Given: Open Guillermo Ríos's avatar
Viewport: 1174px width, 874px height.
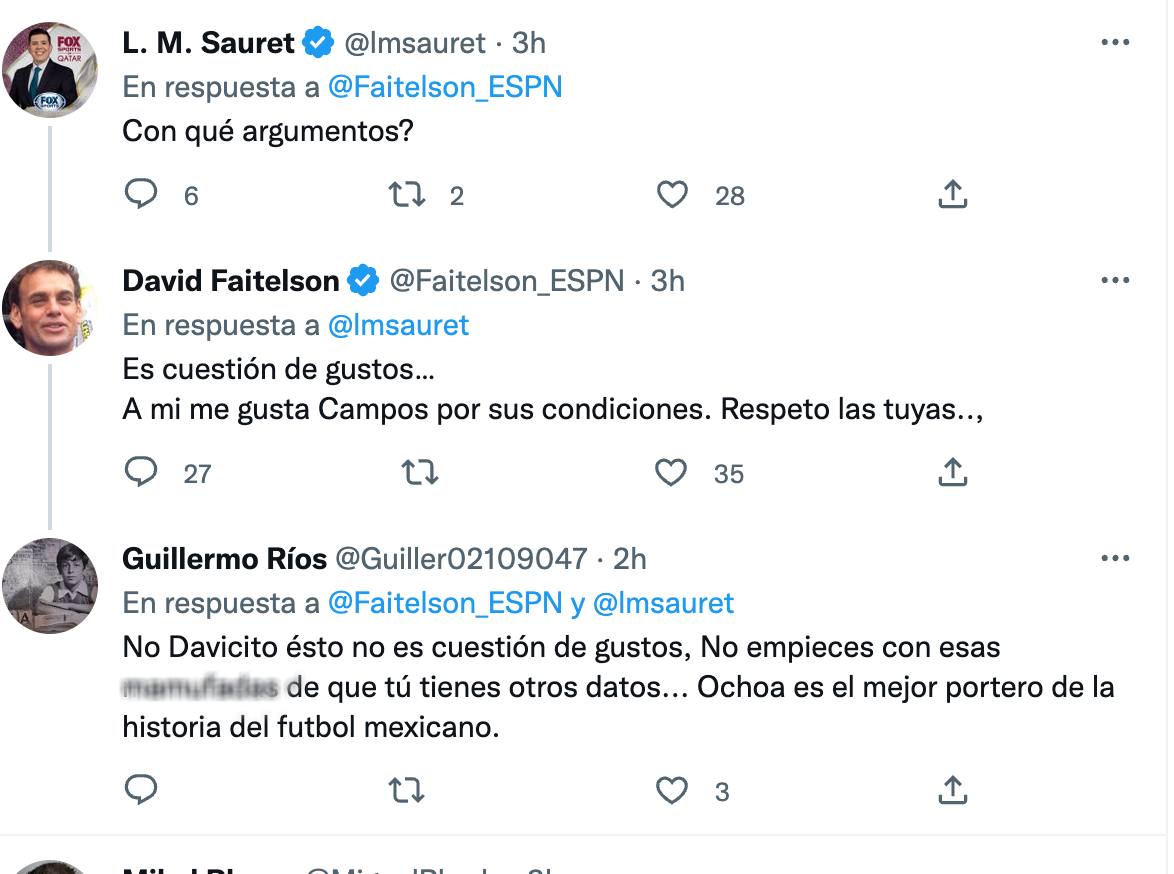Looking at the screenshot, I should (50, 587).
